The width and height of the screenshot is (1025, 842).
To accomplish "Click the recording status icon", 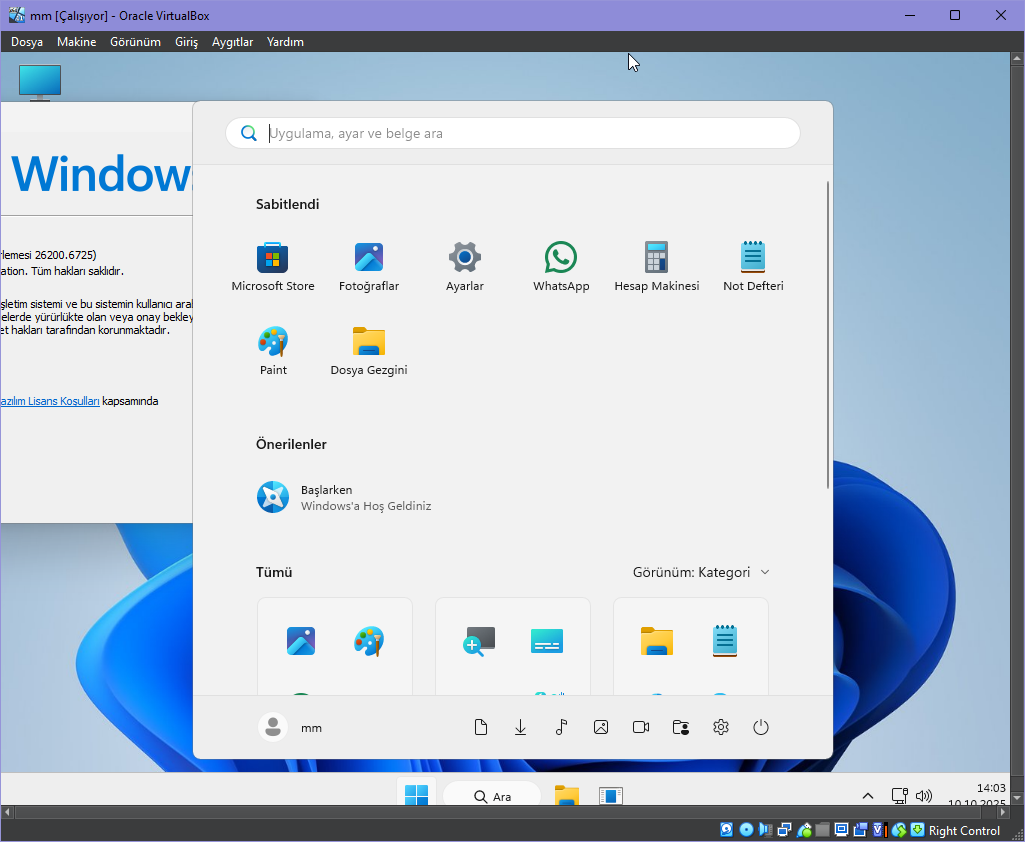I will pos(860,830).
